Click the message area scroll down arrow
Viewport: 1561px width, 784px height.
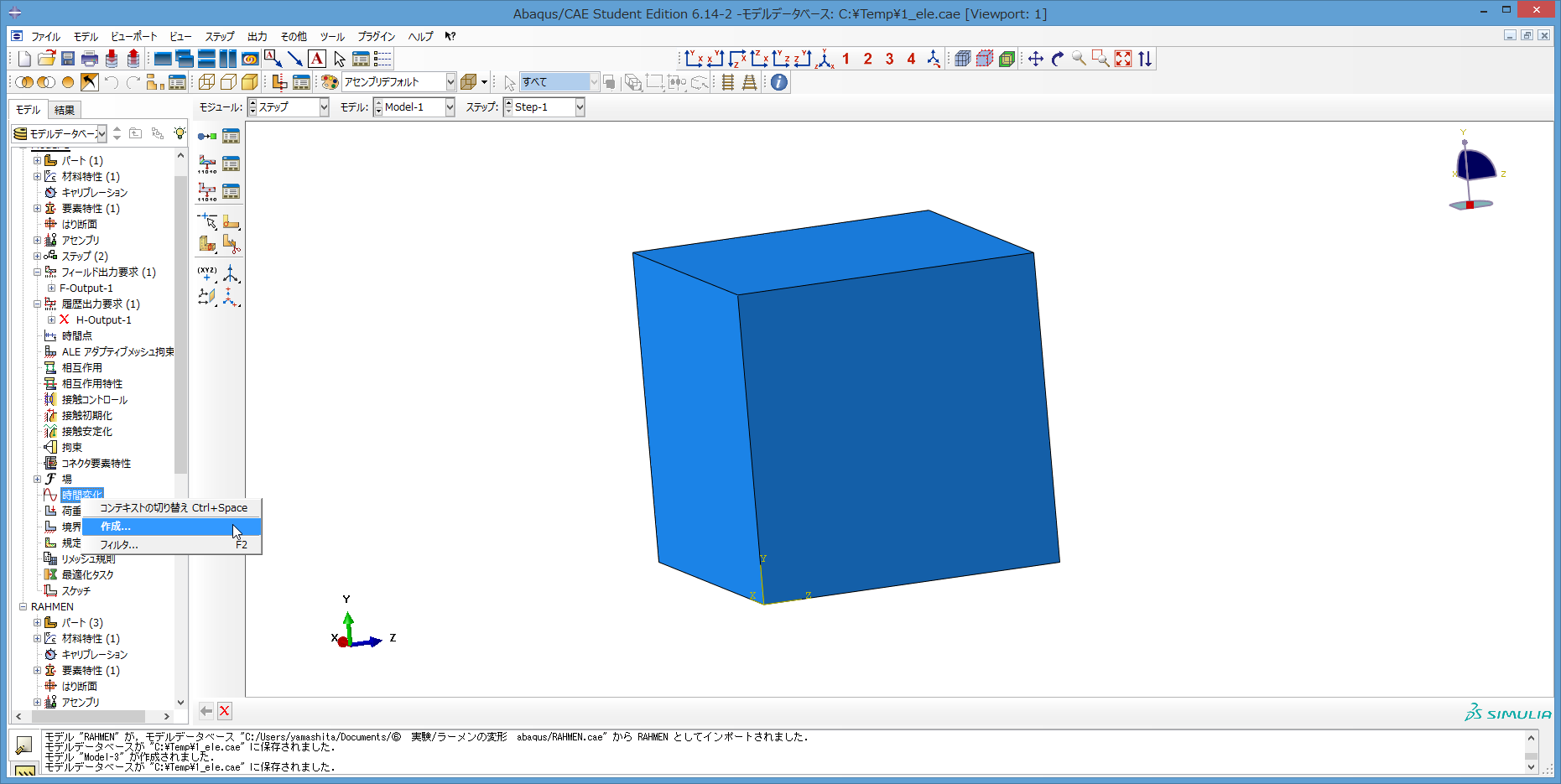[1531, 766]
